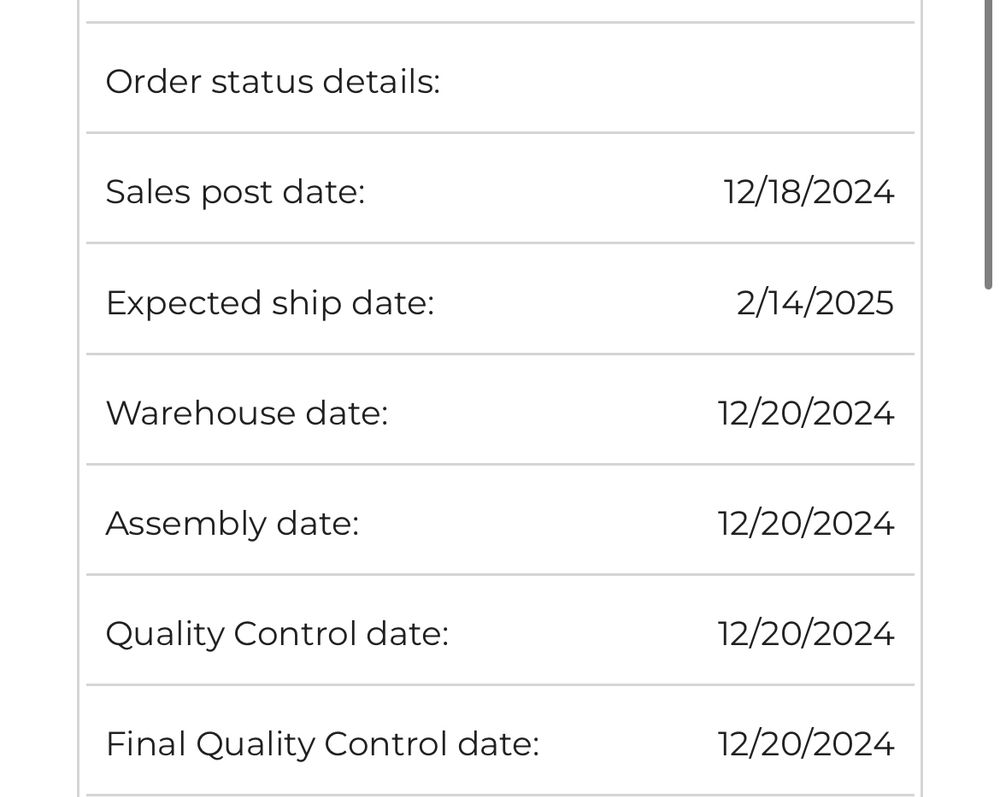Click the date value beside "Quality Control date:" (non-final)

pyautogui.click(x=805, y=633)
